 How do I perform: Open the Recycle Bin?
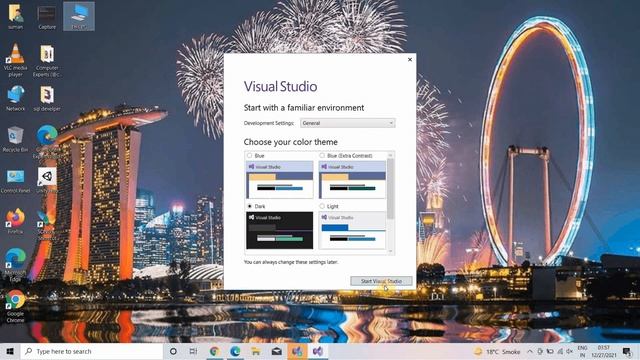tap(16, 139)
